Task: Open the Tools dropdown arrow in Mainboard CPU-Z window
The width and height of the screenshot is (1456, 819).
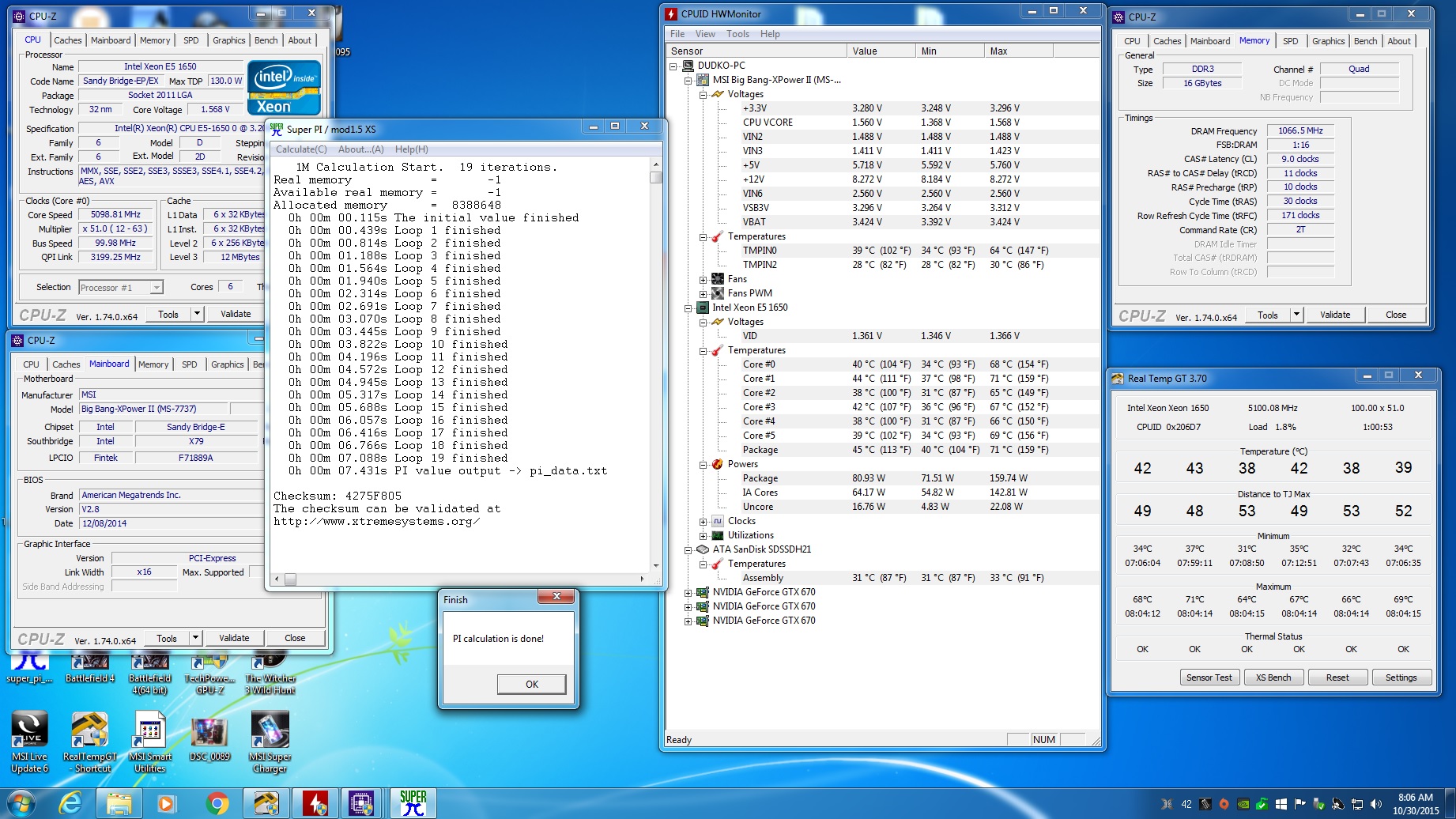Action: click(x=196, y=638)
